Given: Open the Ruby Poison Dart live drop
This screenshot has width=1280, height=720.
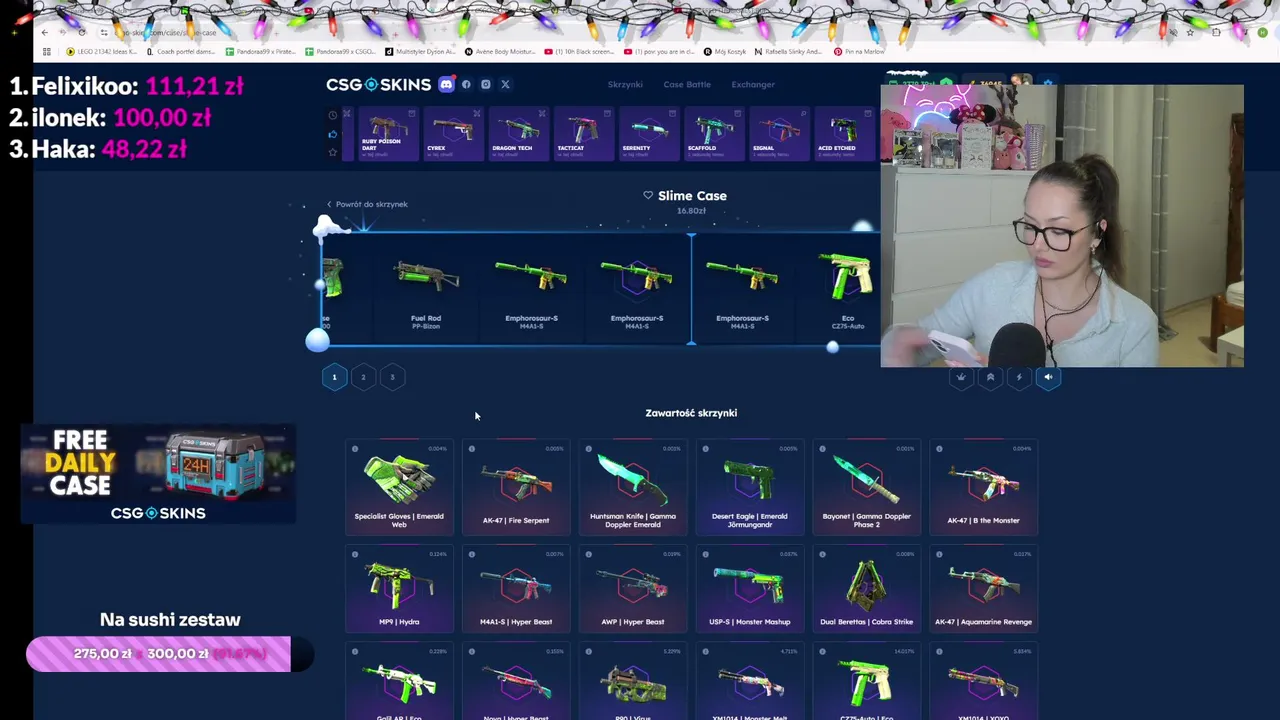Looking at the screenshot, I should point(388,134).
